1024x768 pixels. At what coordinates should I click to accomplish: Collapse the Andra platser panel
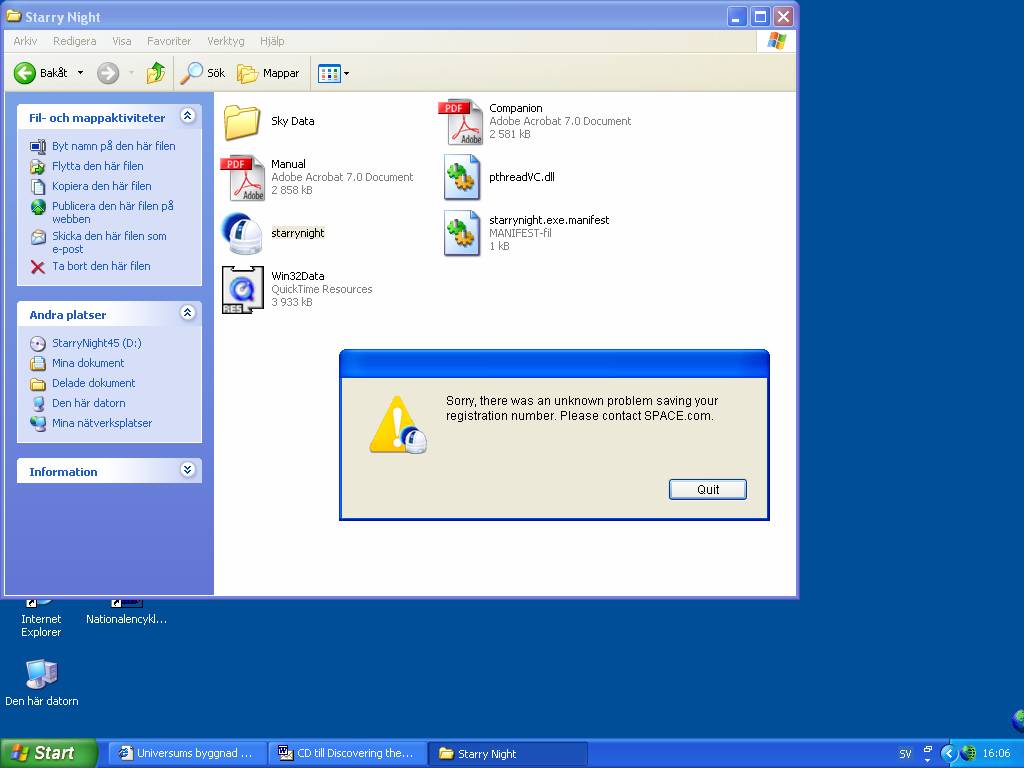187,313
